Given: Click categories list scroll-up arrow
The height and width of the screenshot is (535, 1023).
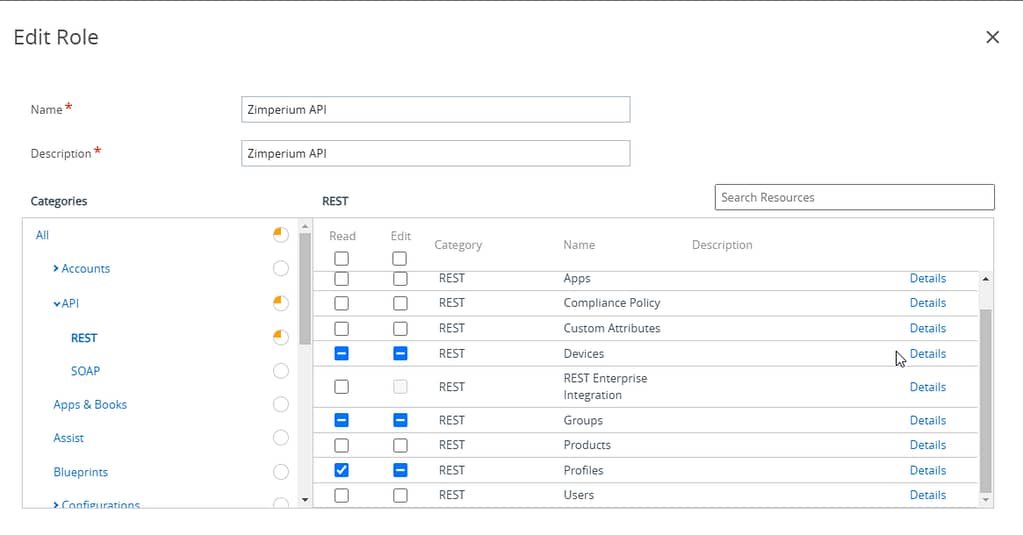Looking at the screenshot, I should coord(305,226).
